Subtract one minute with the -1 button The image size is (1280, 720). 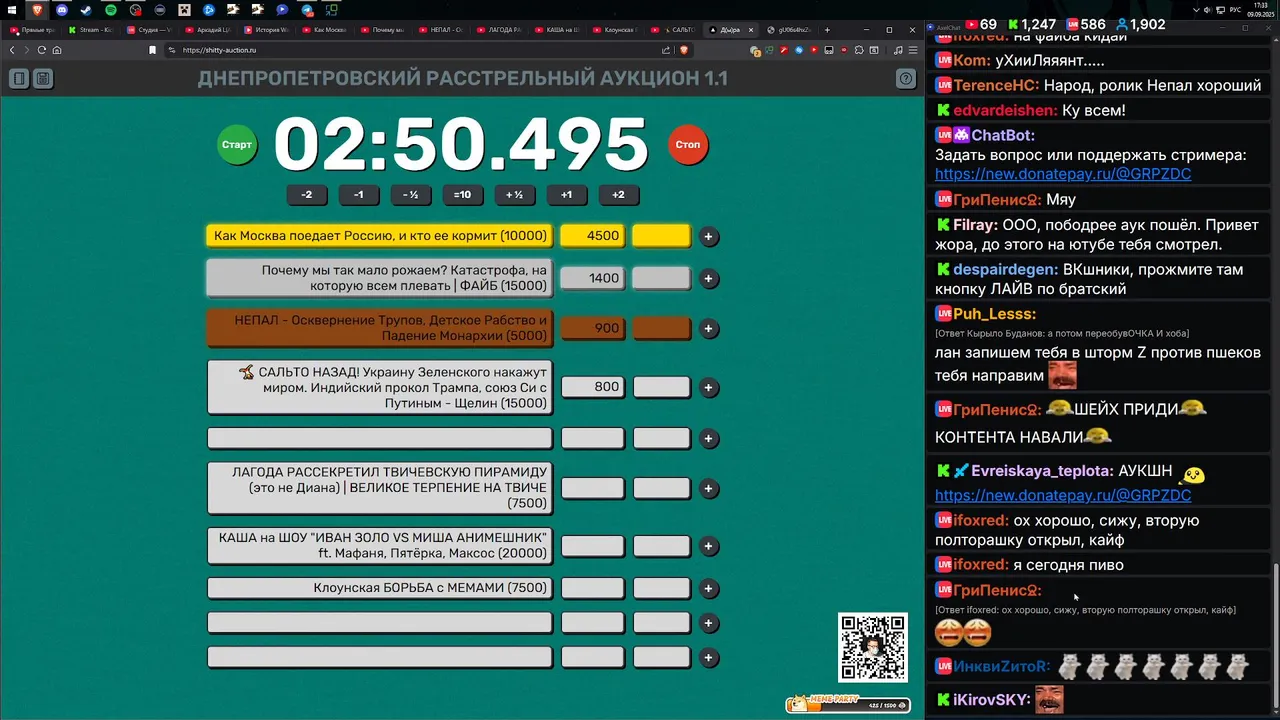tap(359, 195)
